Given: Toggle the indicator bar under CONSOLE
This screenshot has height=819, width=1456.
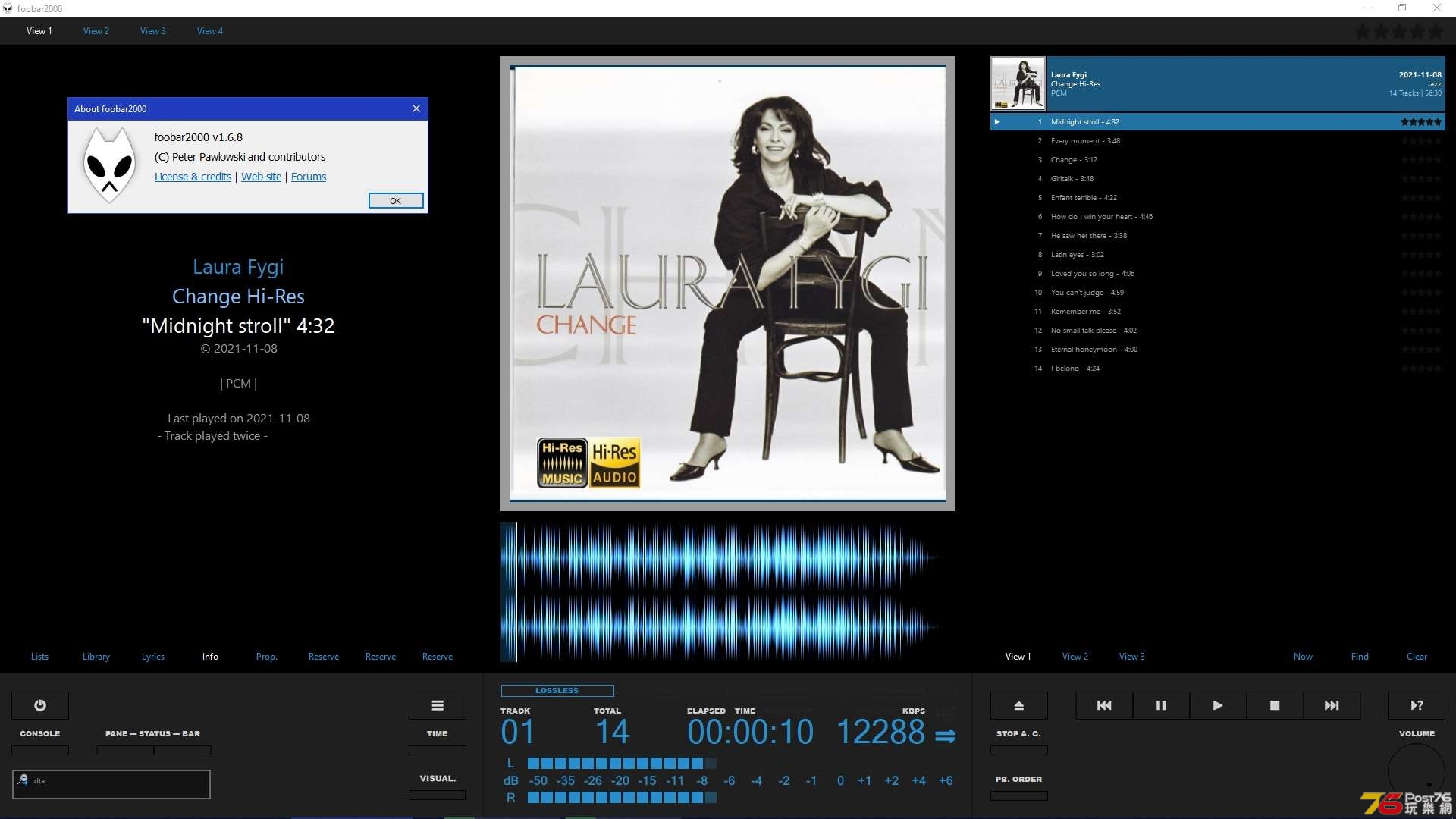Looking at the screenshot, I should pos(40,750).
